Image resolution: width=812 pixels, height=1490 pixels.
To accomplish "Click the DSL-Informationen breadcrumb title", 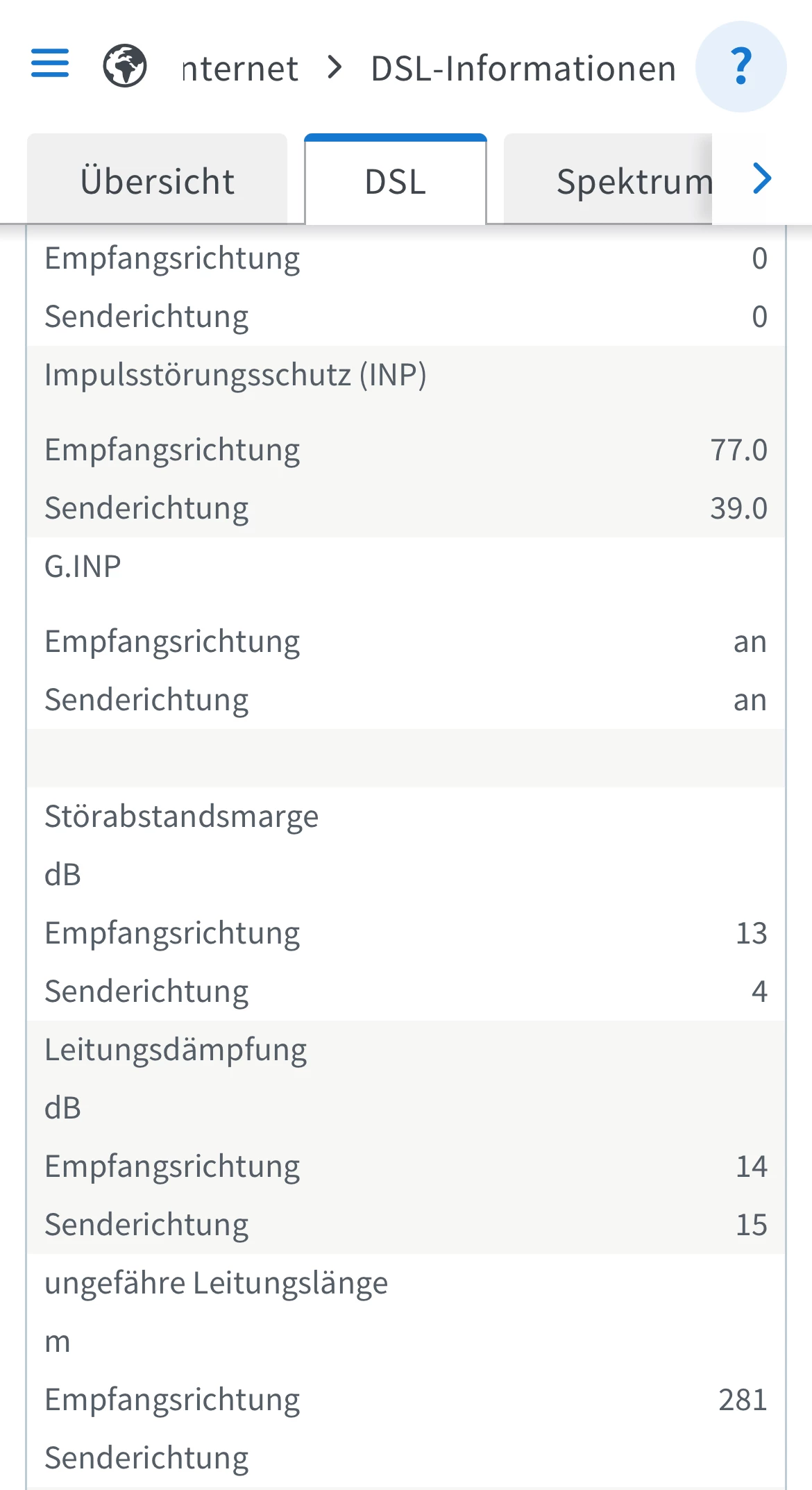I will coord(523,68).
